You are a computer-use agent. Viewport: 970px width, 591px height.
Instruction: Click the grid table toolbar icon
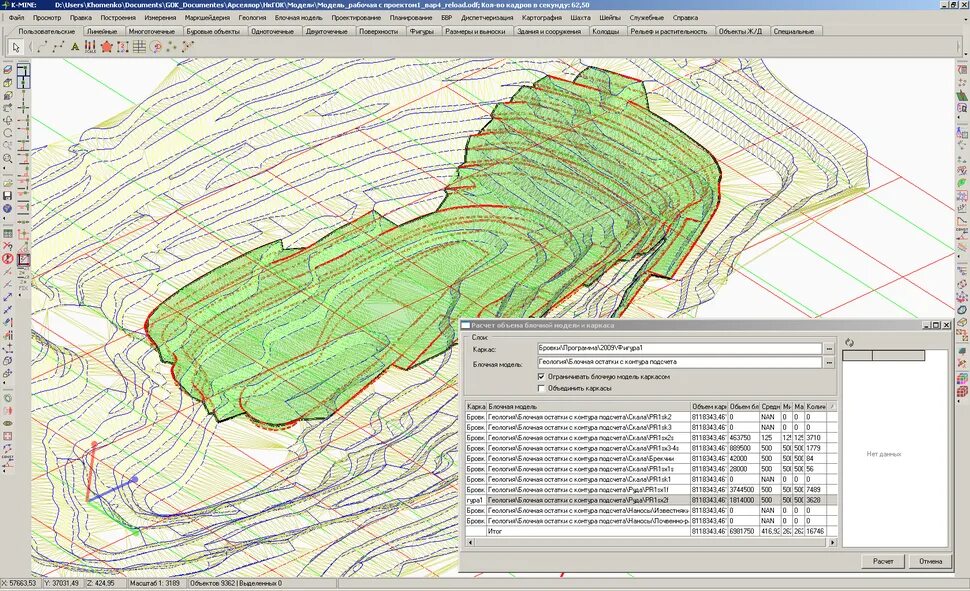point(139,46)
